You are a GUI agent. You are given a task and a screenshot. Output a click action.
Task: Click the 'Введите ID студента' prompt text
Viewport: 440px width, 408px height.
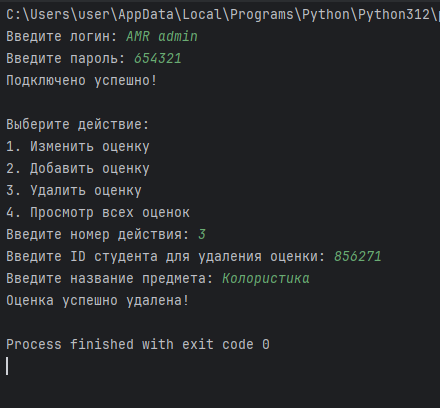(x=82, y=256)
